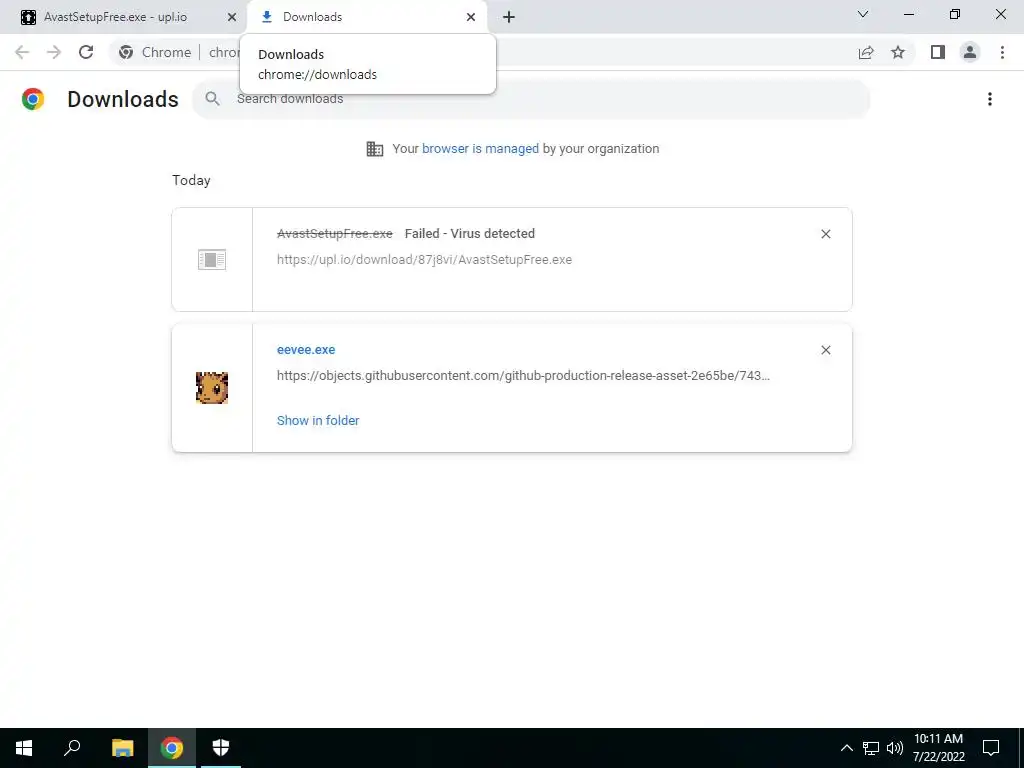Click the Chrome site info icon in the address bar
The height and width of the screenshot is (768, 1024).
click(126, 52)
